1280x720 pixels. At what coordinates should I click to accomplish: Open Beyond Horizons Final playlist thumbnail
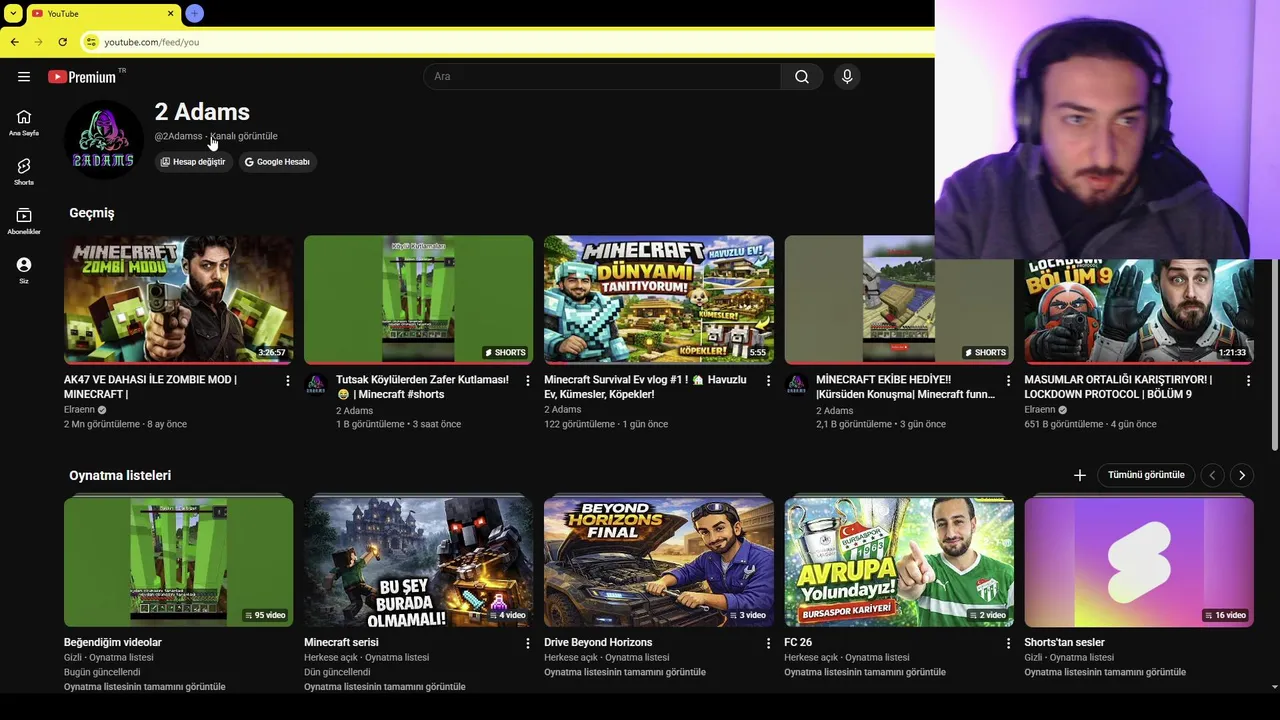659,562
